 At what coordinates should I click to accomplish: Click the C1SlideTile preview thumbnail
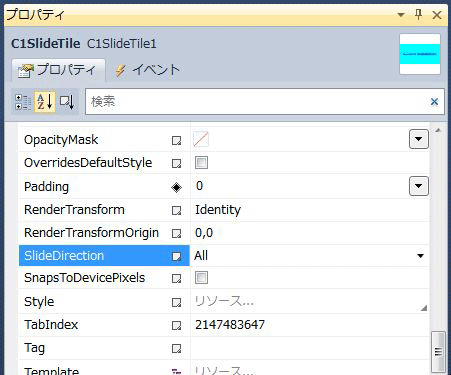click(420, 54)
